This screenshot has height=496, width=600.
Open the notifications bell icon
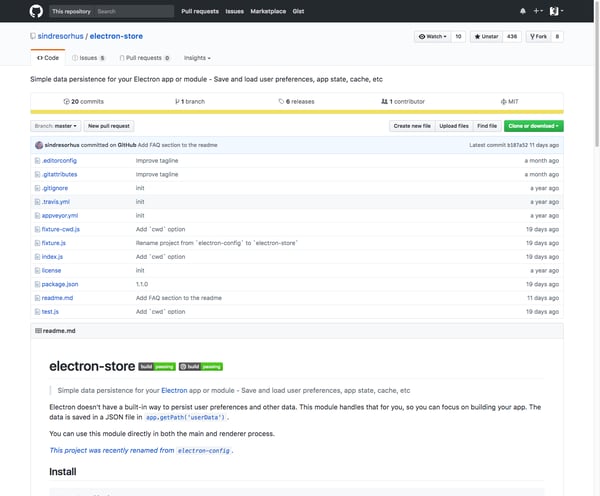pos(523,11)
